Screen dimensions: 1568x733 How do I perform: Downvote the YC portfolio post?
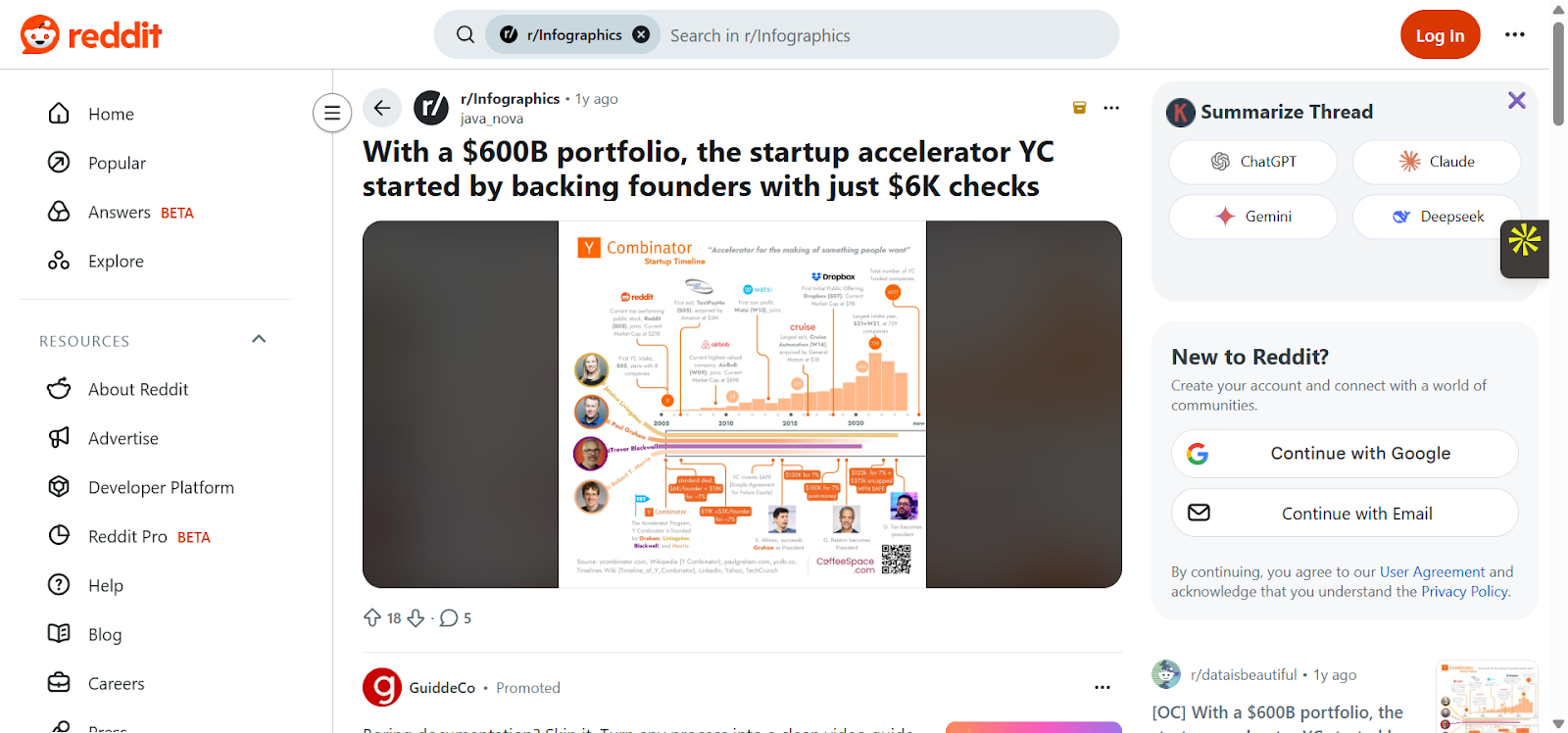click(x=416, y=617)
